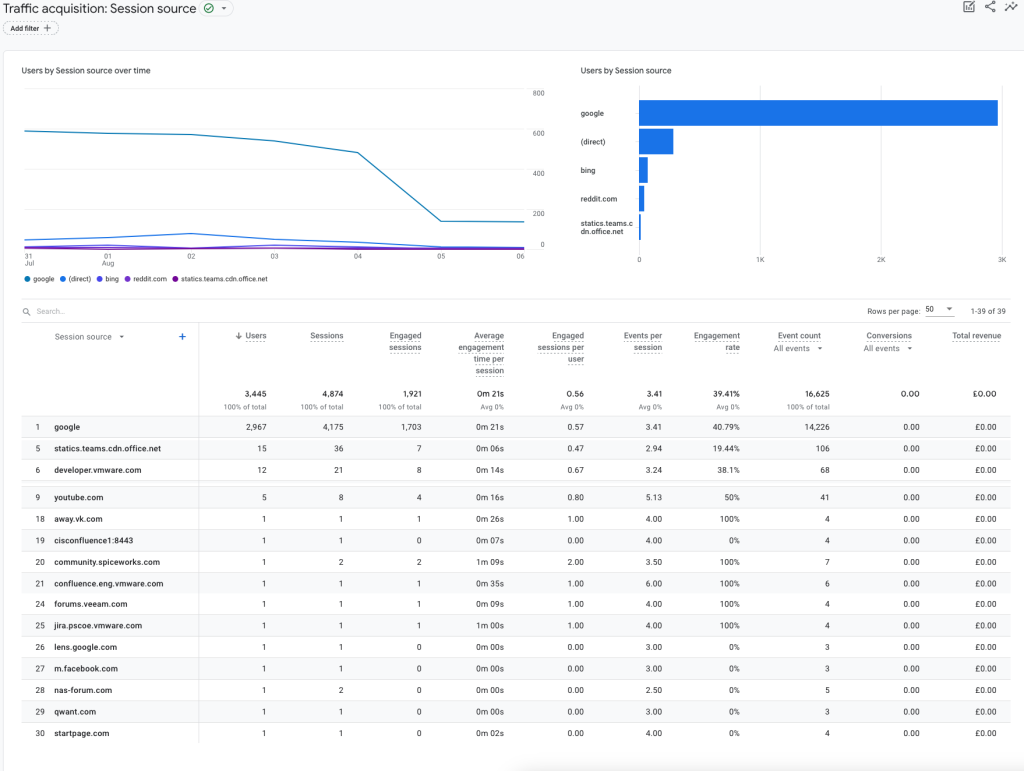Open the report title dropdown arrow
Image resolution: width=1024 pixels, height=771 pixels.
(x=224, y=8)
